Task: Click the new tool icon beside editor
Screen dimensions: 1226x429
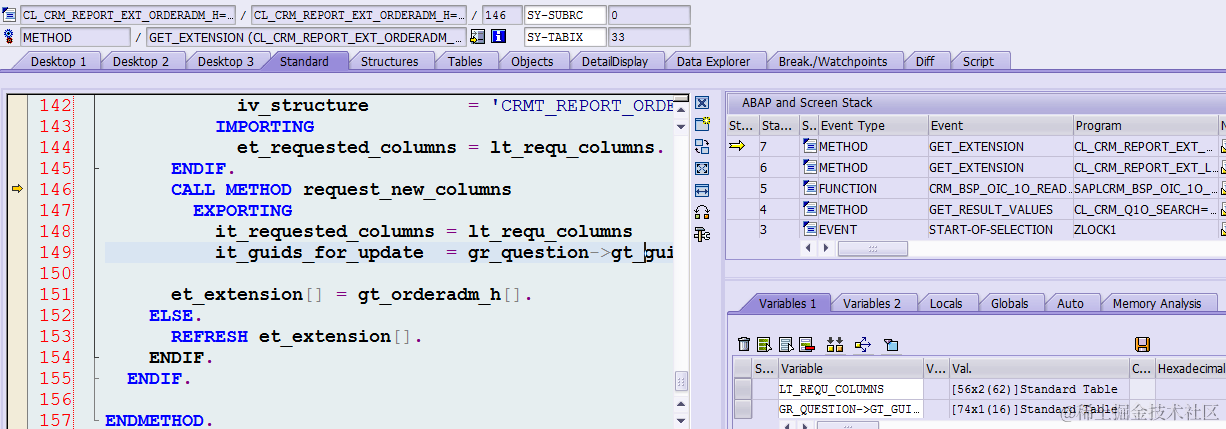Action: (x=702, y=124)
